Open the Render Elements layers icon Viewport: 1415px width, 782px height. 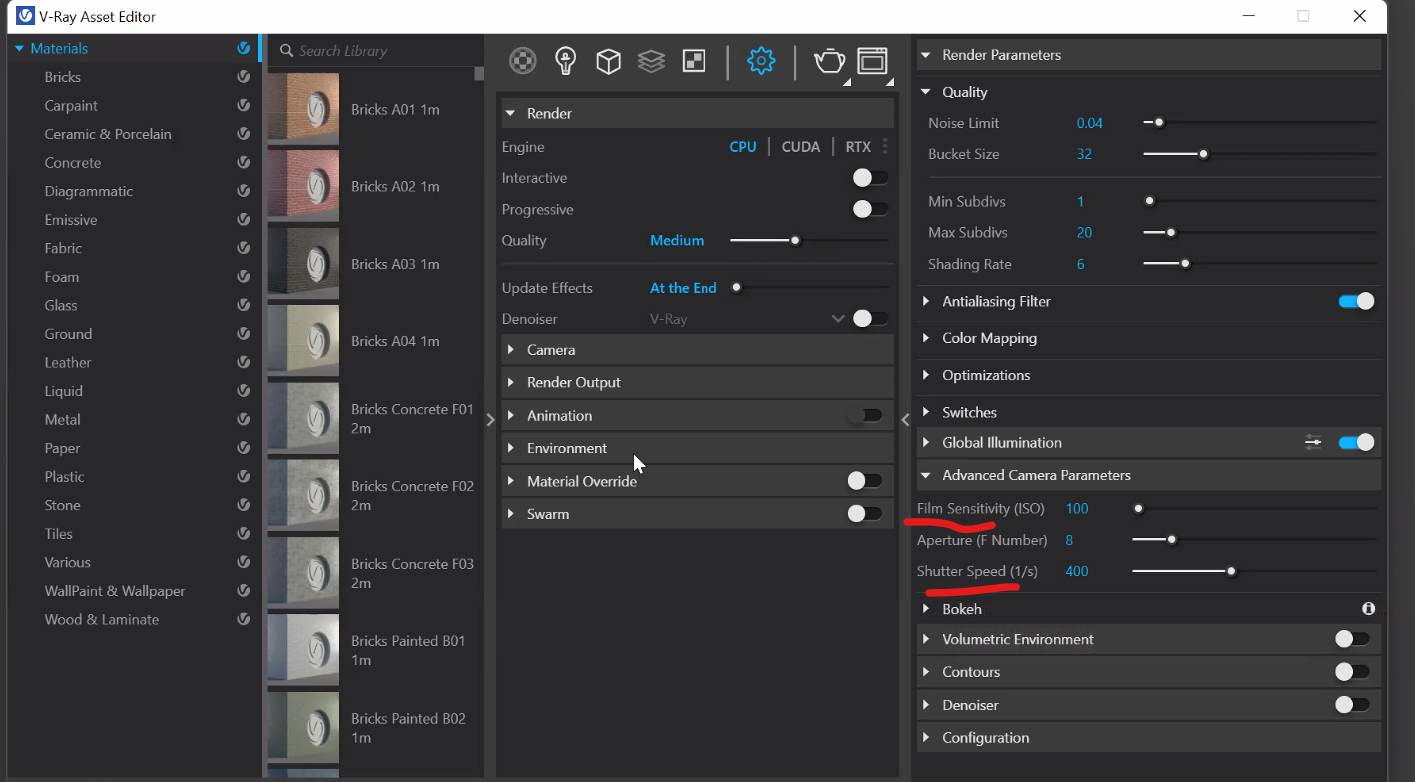click(x=651, y=62)
